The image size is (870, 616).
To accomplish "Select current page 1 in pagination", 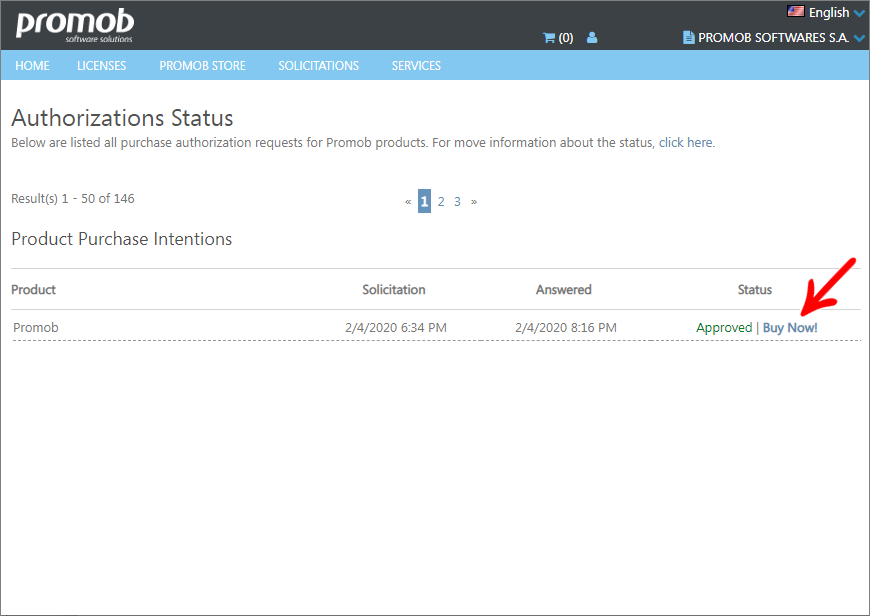I will [x=424, y=201].
